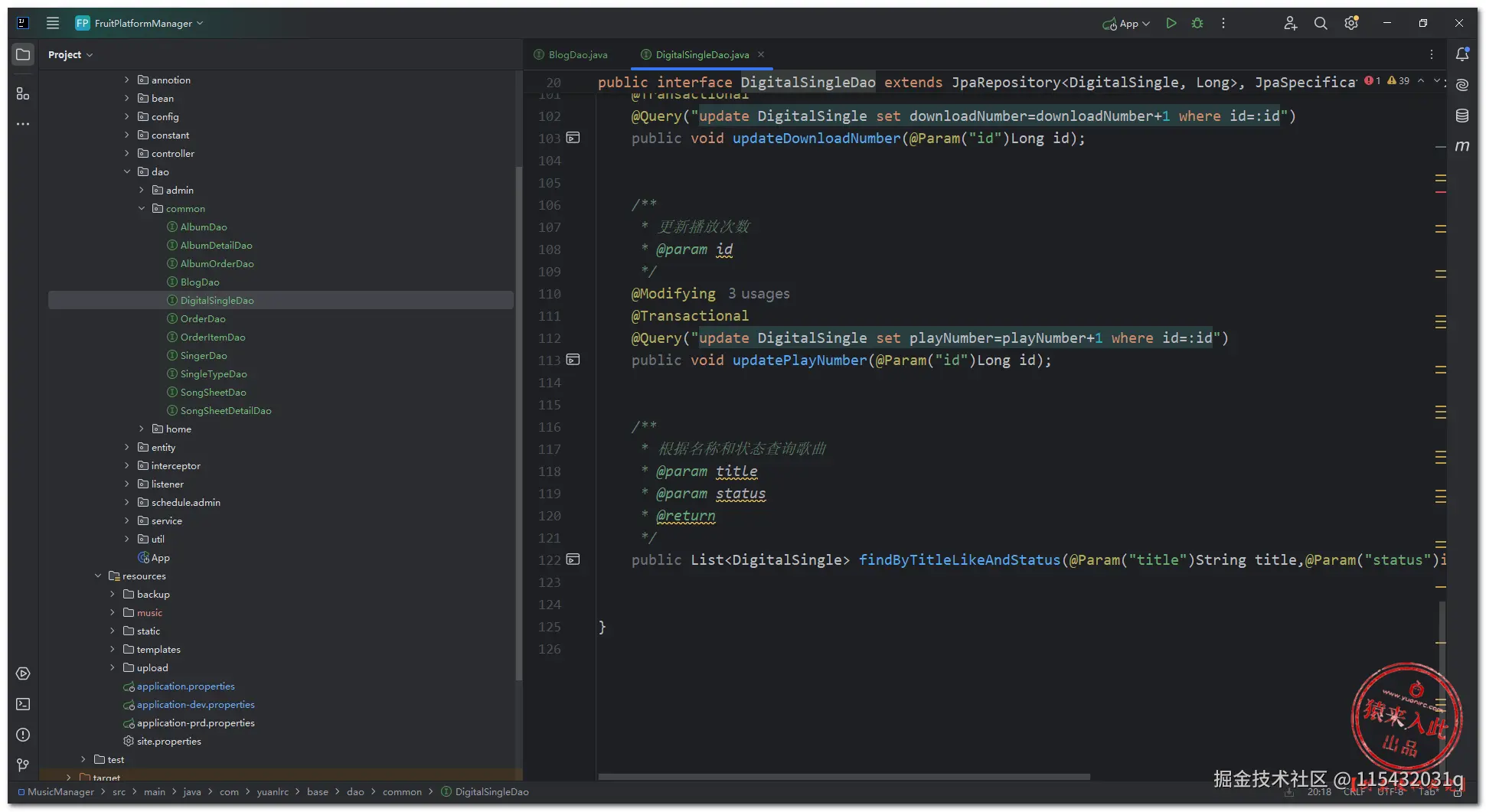The image size is (1486, 812).
Task: Open the Maven tool window
Action: (1462, 145)
